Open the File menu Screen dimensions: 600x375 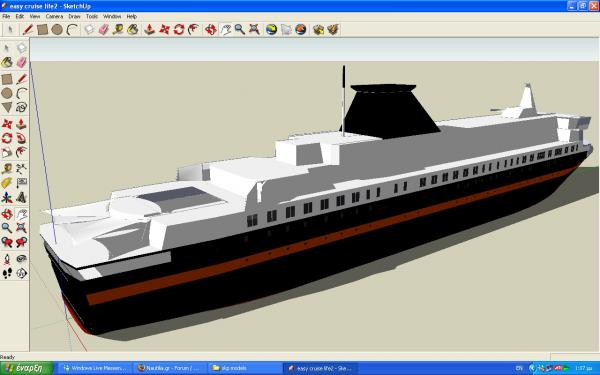click(x=6, y=16)
